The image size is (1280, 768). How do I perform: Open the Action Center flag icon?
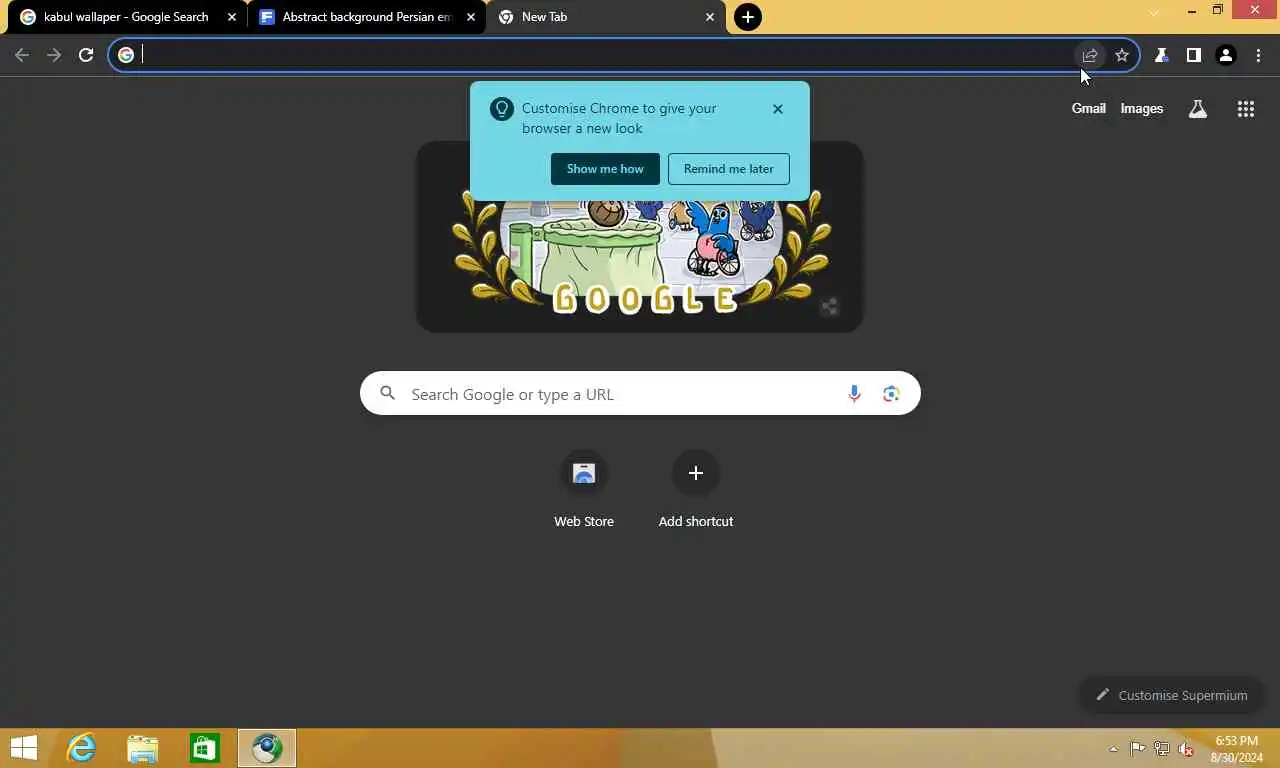point(1138,748)
